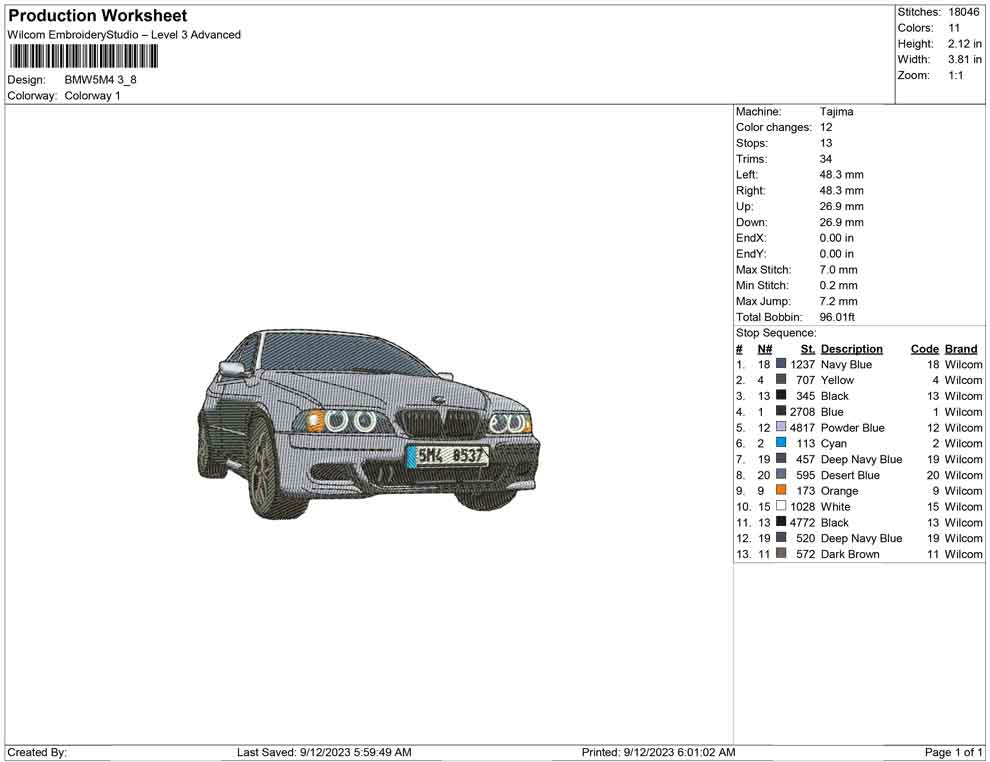Click the Zoom value '1:1'
This screenshot has width=990, height=762.
pyautogui.click(x=955, y=75)
